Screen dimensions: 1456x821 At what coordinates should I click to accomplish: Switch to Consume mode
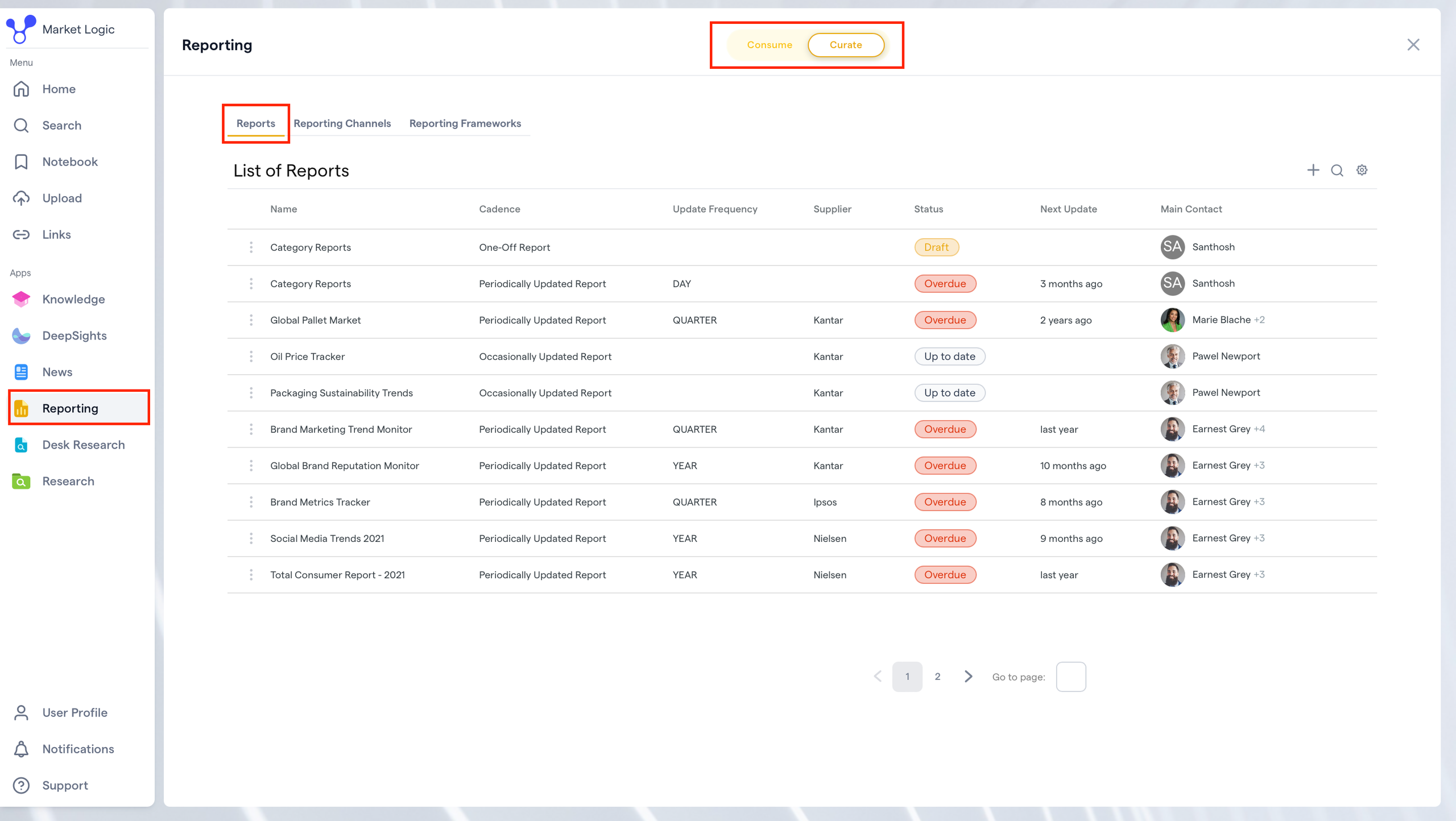pos(769,45)
